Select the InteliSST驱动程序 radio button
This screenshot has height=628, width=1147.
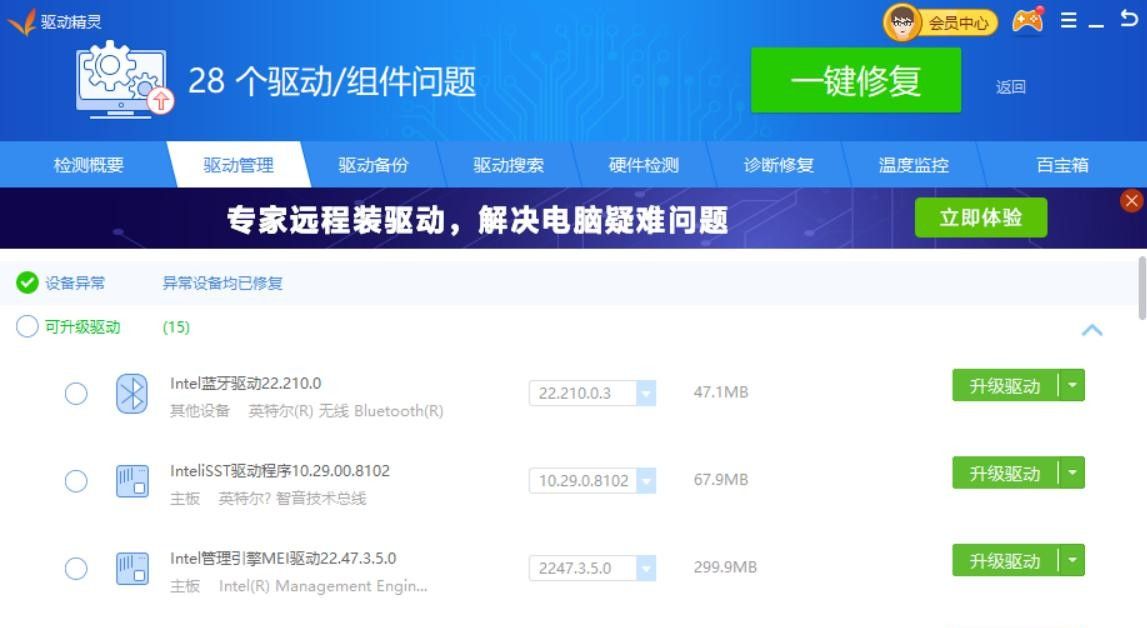click(75, 481)
